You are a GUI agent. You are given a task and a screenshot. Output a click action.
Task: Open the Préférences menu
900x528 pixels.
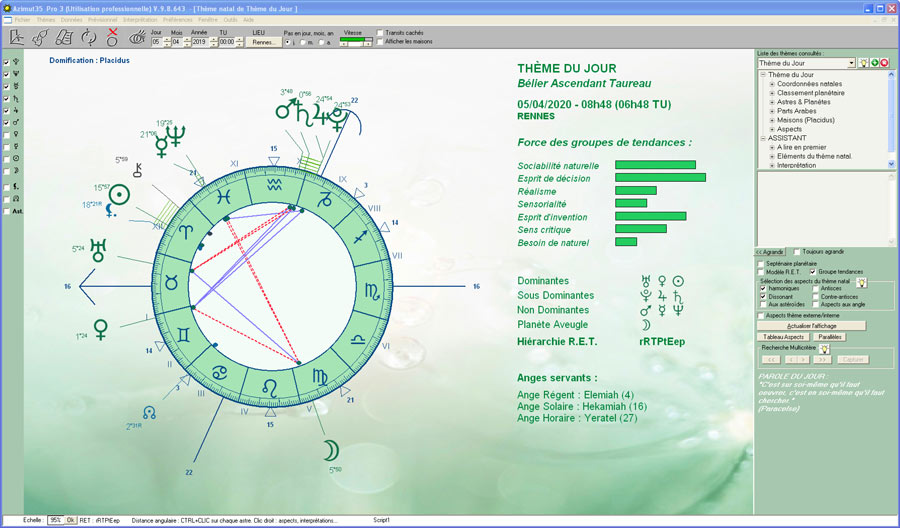tap(177, 19)
